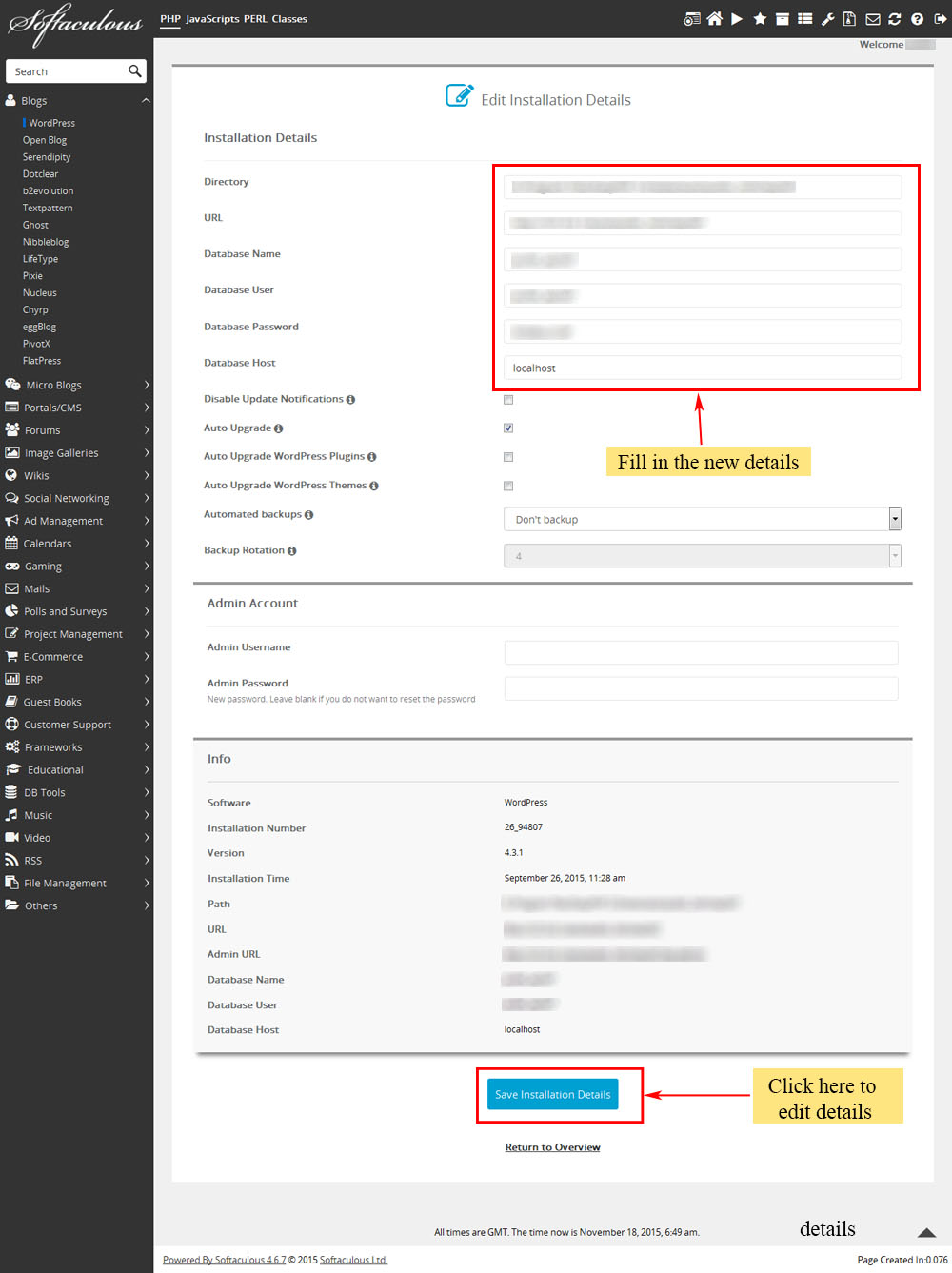Expand the Wikis category
The height and width of the screenshot is (1273, 952).
76,475
